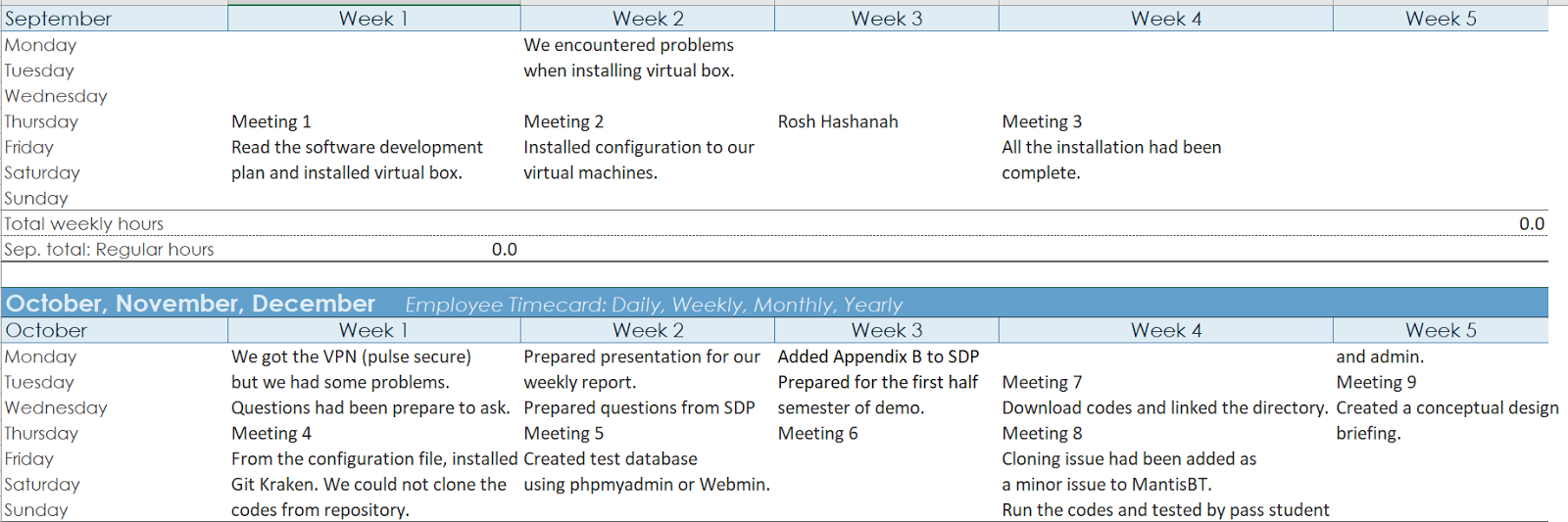Select the We encountered problems cell
The width and height of the screenshot is (1568, 522).
point(628,45)
